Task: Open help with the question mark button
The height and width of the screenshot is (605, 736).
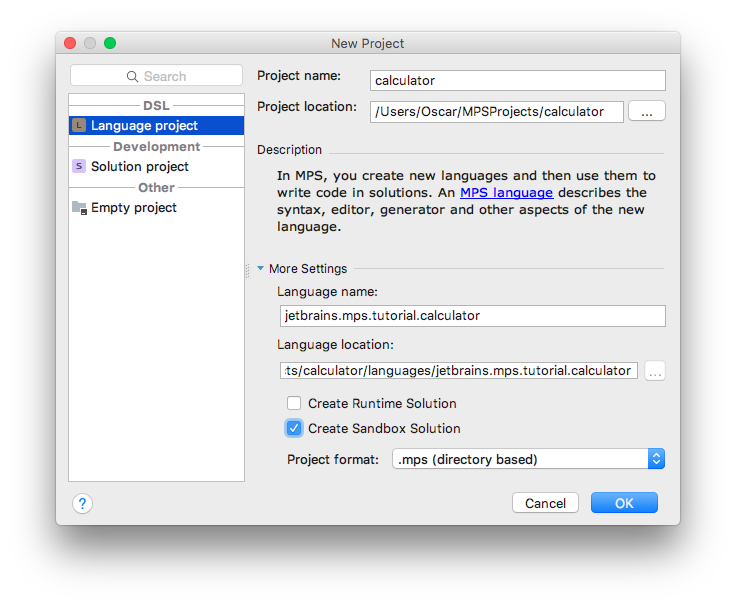Action: (x=83, y=504)
